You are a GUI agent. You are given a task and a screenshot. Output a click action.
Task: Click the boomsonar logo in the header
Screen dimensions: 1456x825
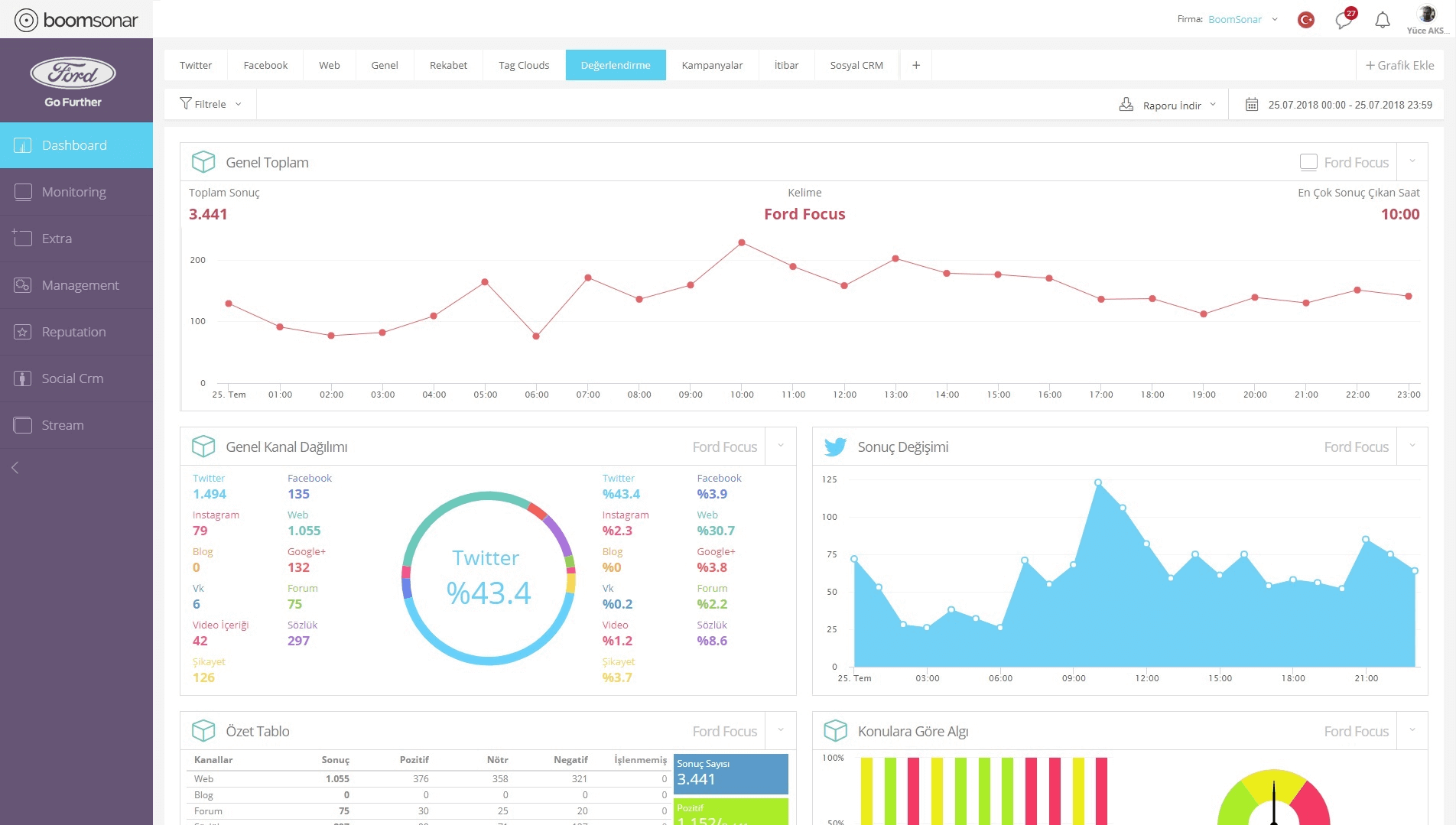[76, 20]
